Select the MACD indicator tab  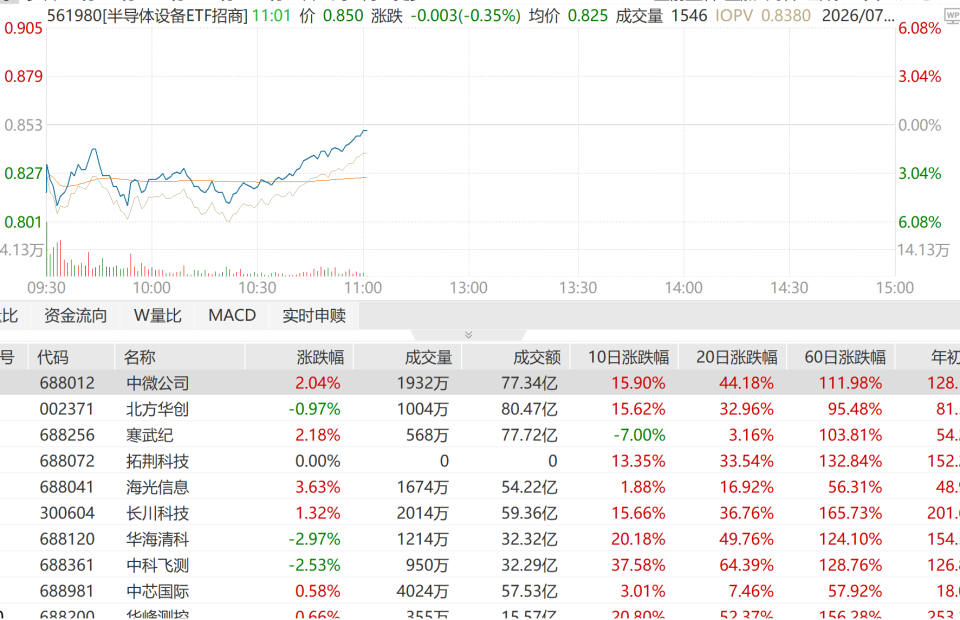[232, 316]
